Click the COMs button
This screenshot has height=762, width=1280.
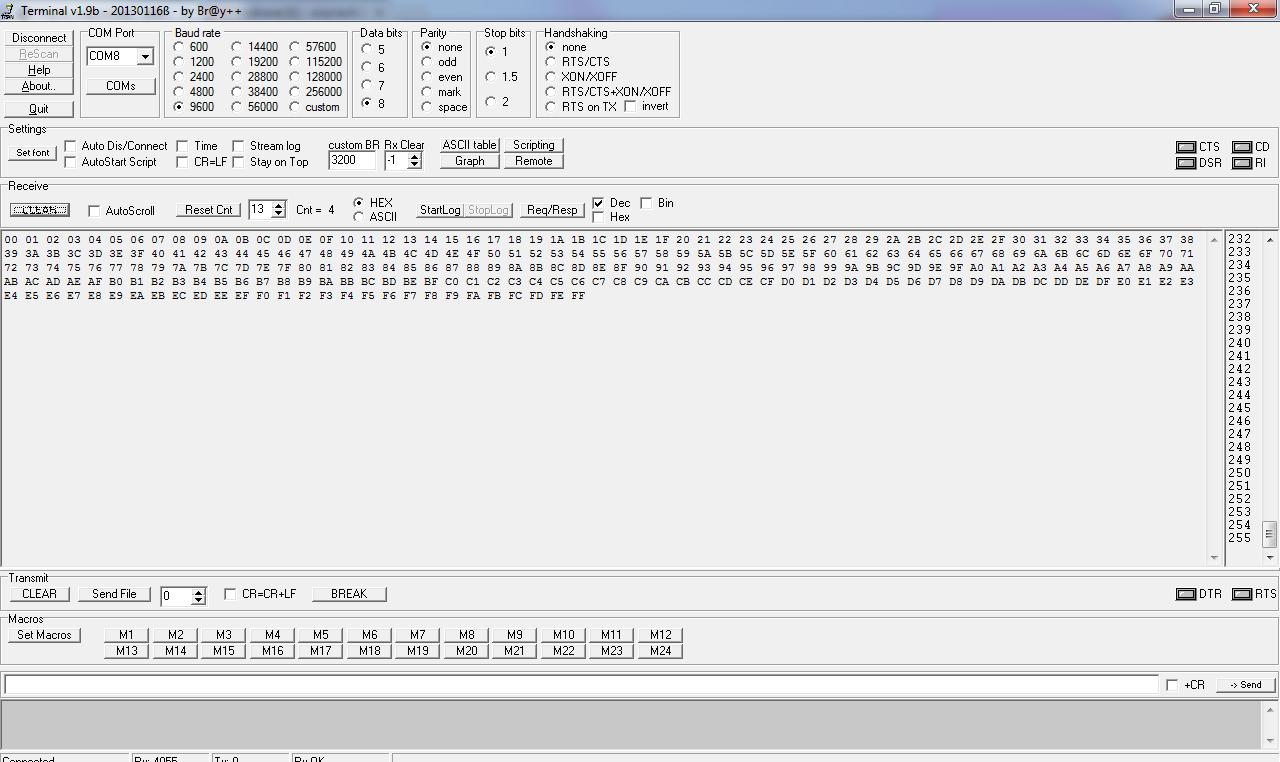pyautogui.click(x=121, y=86)
